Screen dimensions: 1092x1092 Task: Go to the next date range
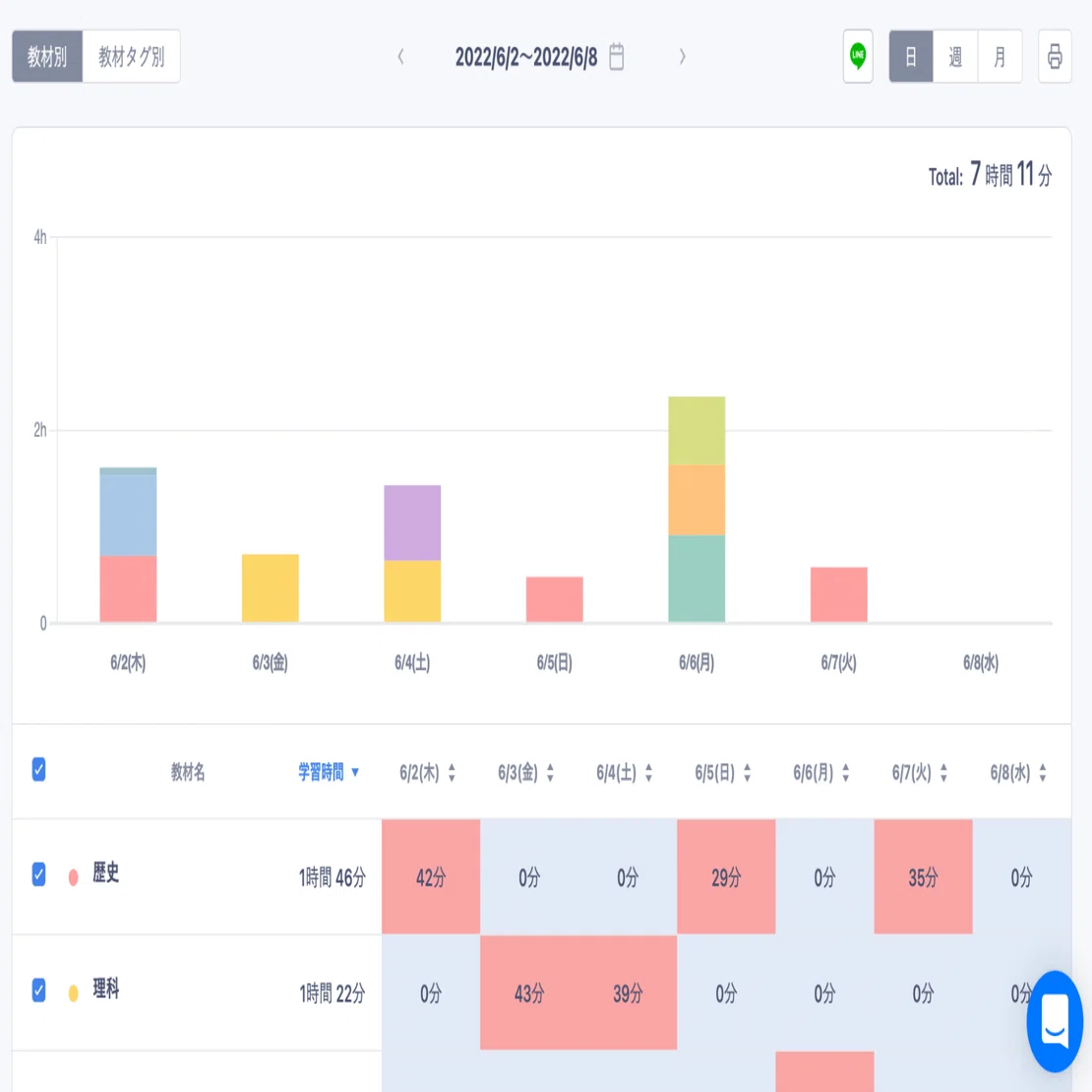pyautogui.click(x=682, y=56)
